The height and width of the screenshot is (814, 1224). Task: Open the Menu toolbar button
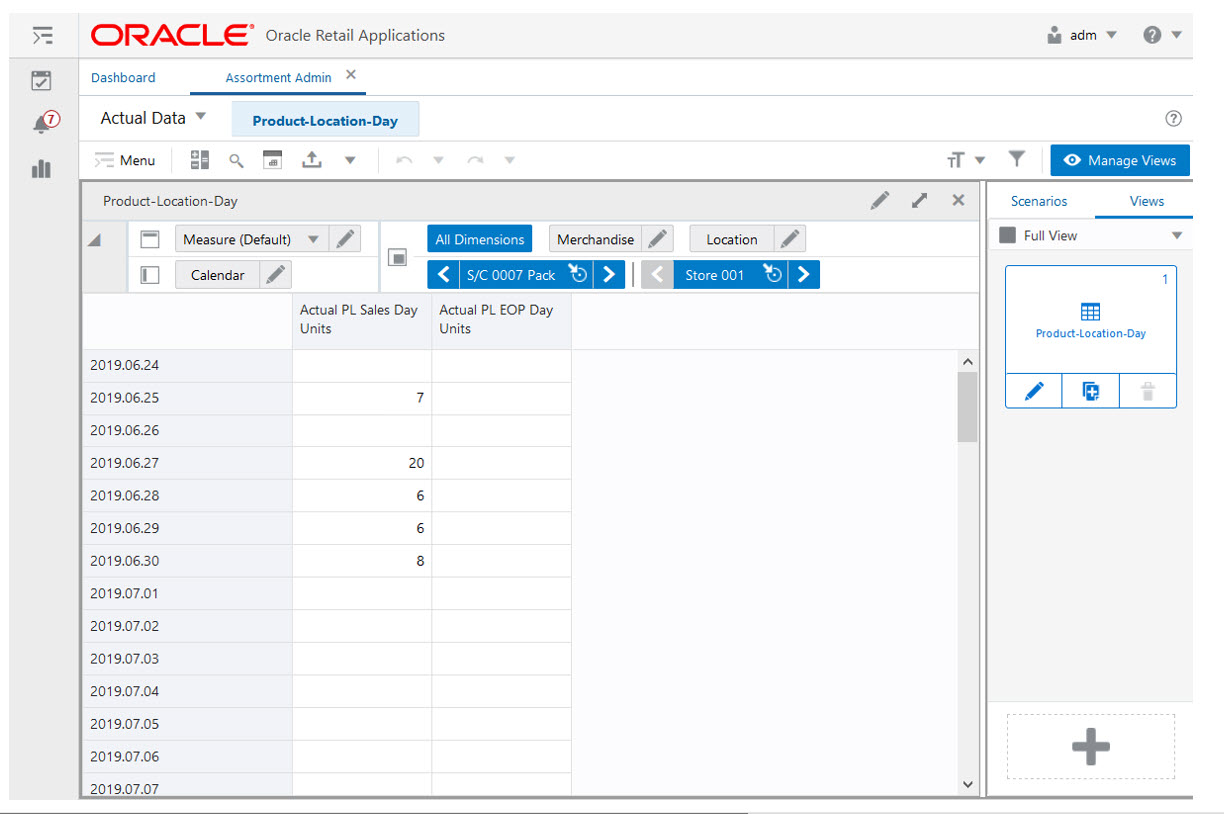pos(125,160)
